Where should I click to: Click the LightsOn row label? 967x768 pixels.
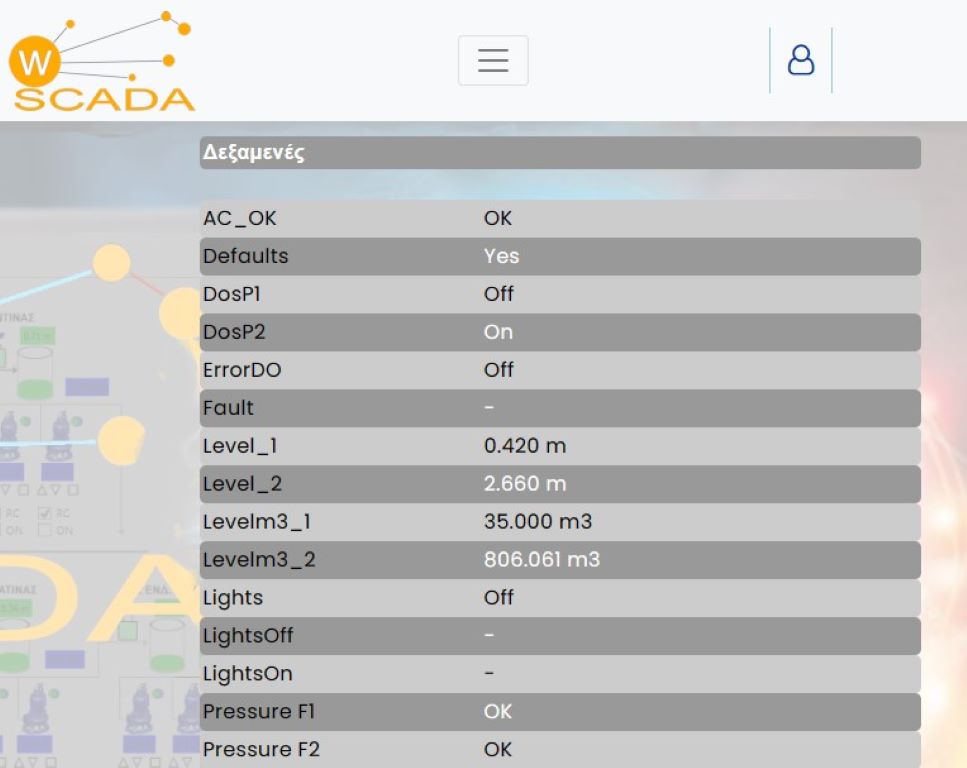[247, 674]
